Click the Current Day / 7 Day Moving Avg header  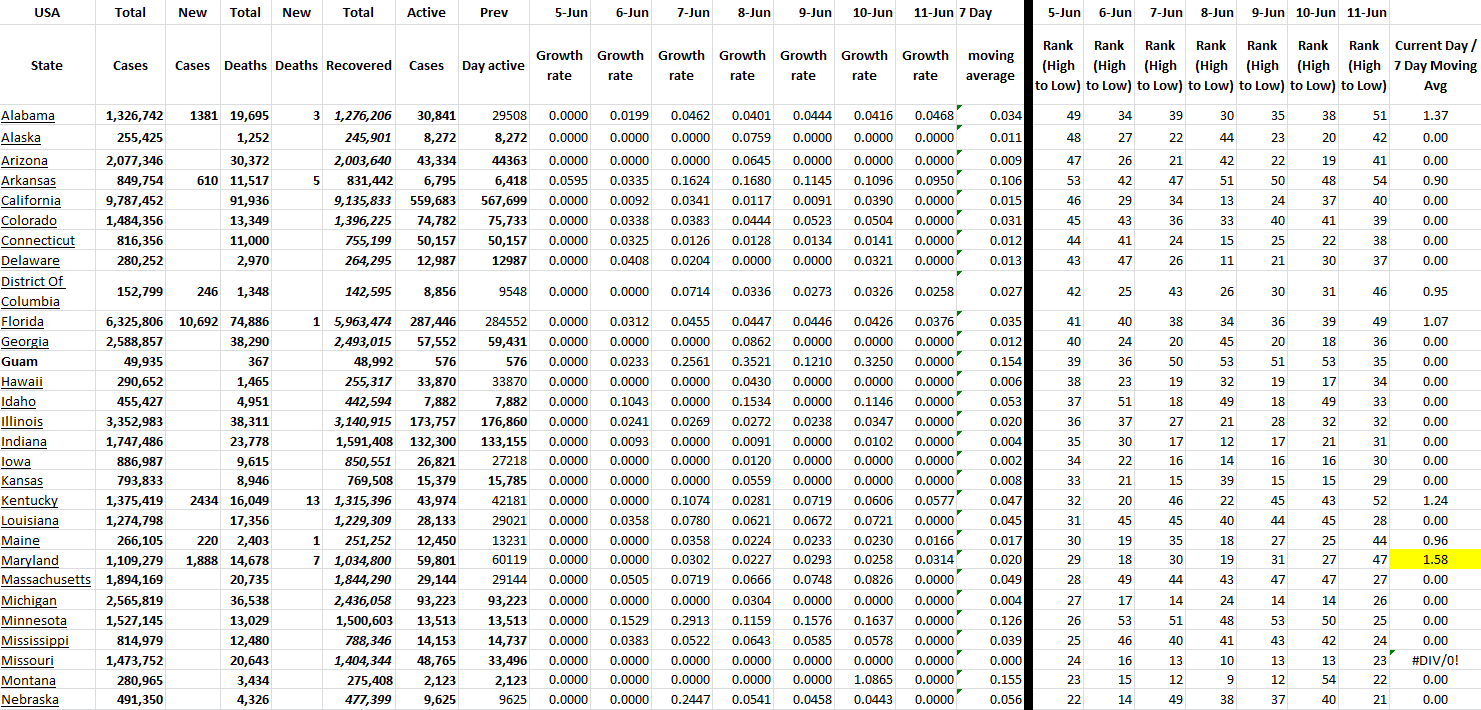pyautogui.click(x=1434, y=66)
